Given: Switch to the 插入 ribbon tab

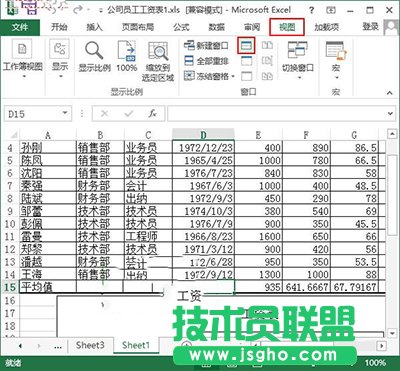Looking at the screenshot, I should 94,27.
